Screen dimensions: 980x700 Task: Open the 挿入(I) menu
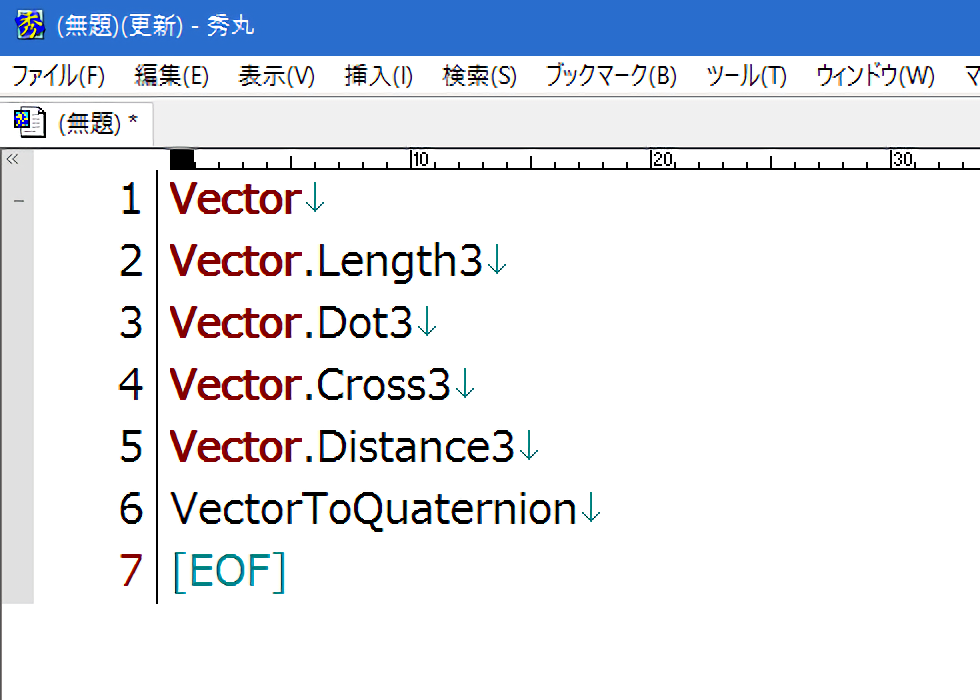378,76
